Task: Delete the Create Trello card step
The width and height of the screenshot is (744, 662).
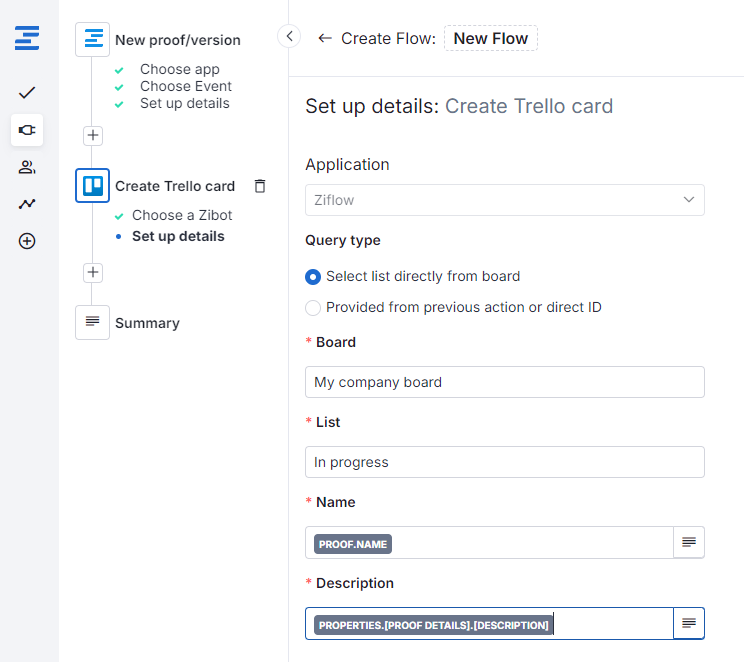Action: 260,186
